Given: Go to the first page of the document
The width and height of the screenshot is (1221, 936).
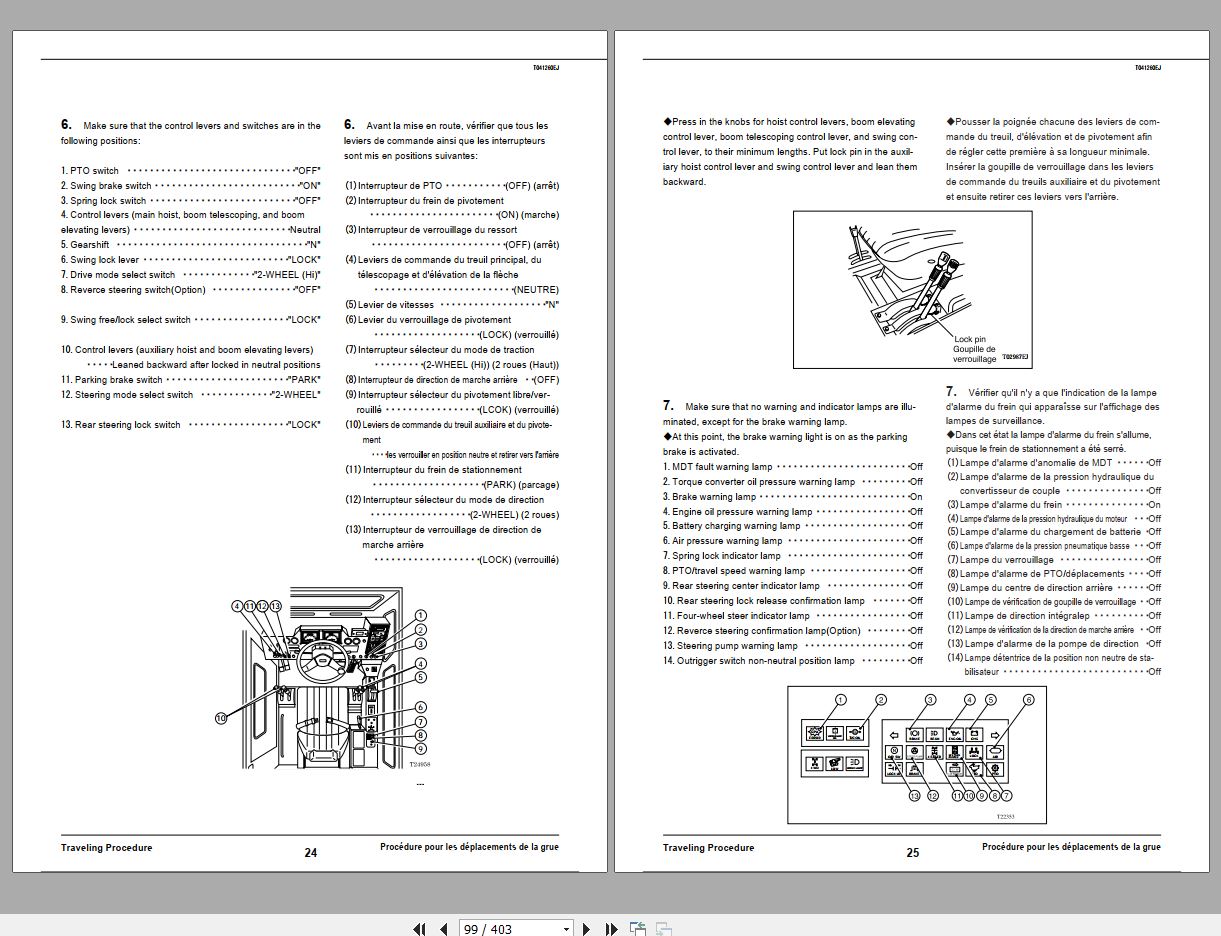Looking at the screenshot, I should [x=420, y=929].
